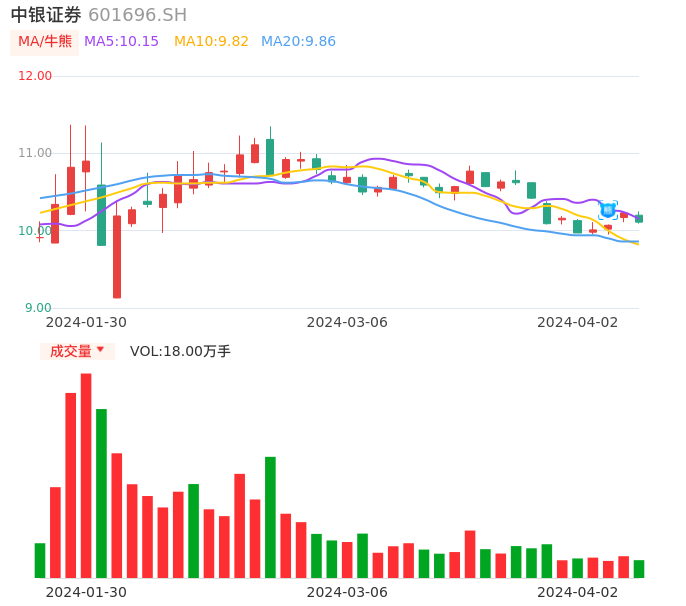Click the VOL:18.00万手 volume readout
Image resolution: width=686 pixels, height=606 pixels.
pyautogui.click(x=180, y=351)
